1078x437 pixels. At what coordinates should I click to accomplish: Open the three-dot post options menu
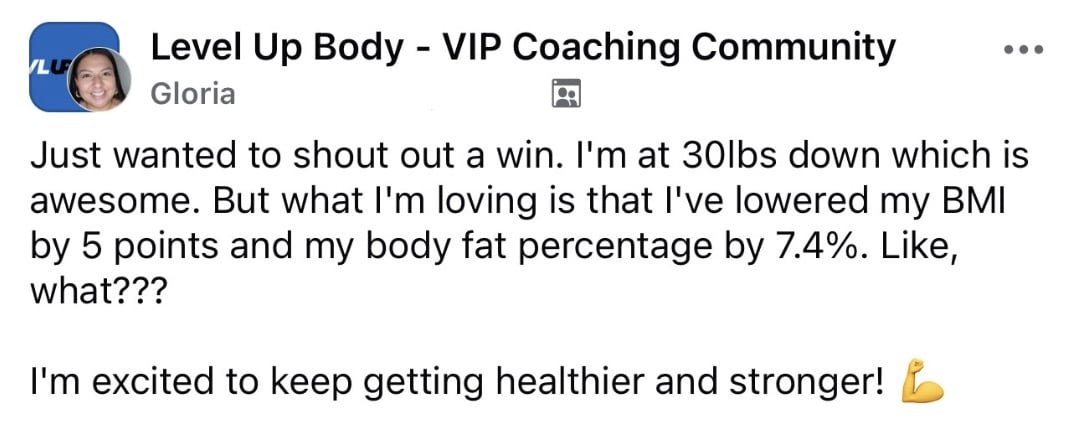click(1025, 48)
